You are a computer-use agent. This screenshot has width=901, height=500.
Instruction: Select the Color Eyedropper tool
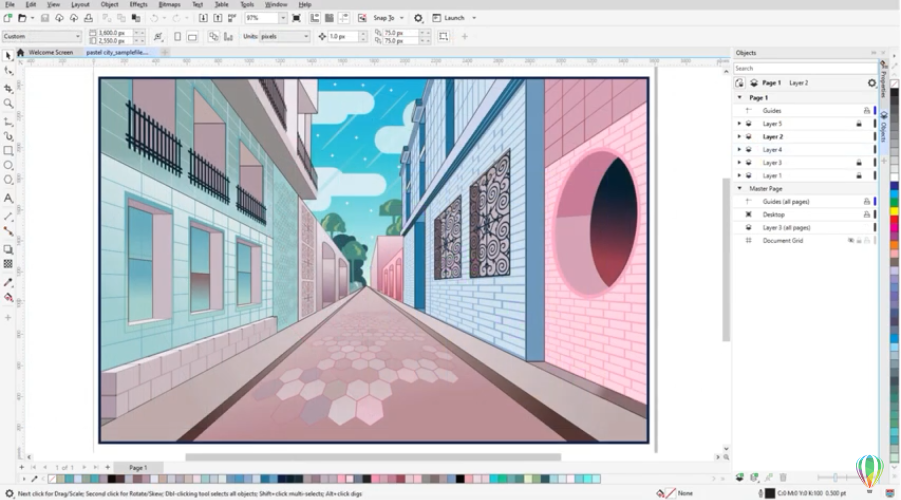coord(8,282)
